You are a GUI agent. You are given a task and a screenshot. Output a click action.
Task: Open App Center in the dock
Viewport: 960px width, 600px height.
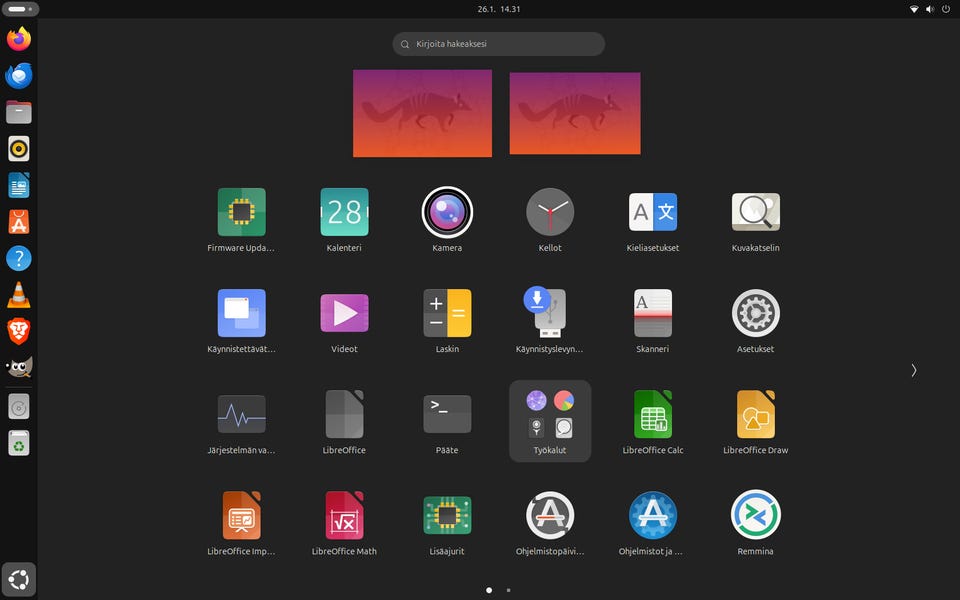tap(19, 222)
